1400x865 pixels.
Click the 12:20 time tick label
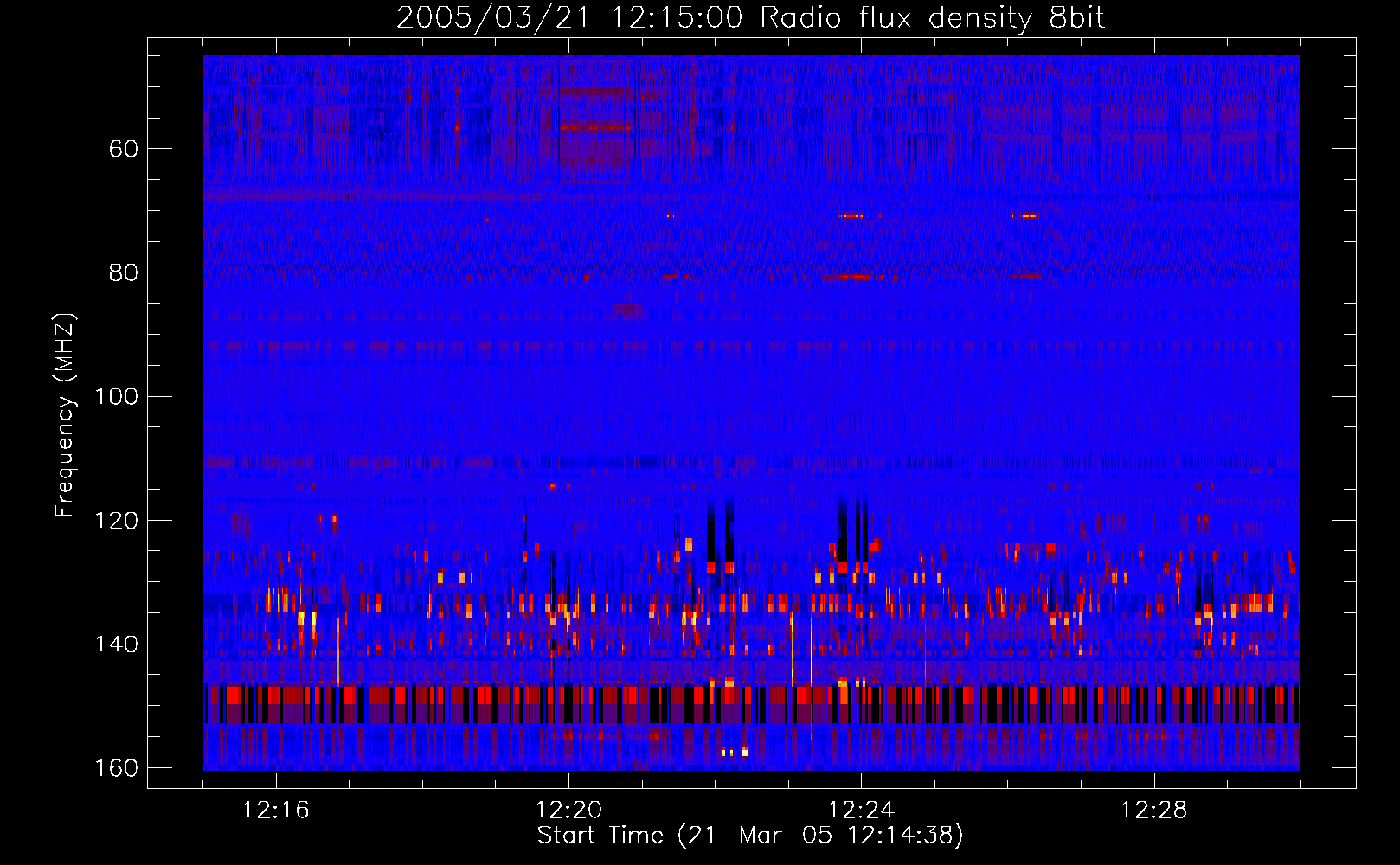pos(568,811)
